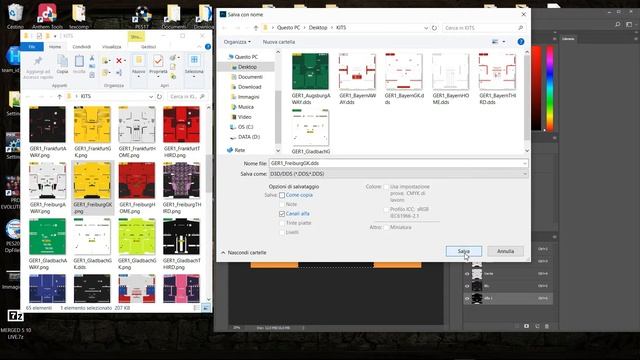Open the view options dropdown arrow in save dialog
This screenshot has height=360, width=640.
tap(504, 42)
